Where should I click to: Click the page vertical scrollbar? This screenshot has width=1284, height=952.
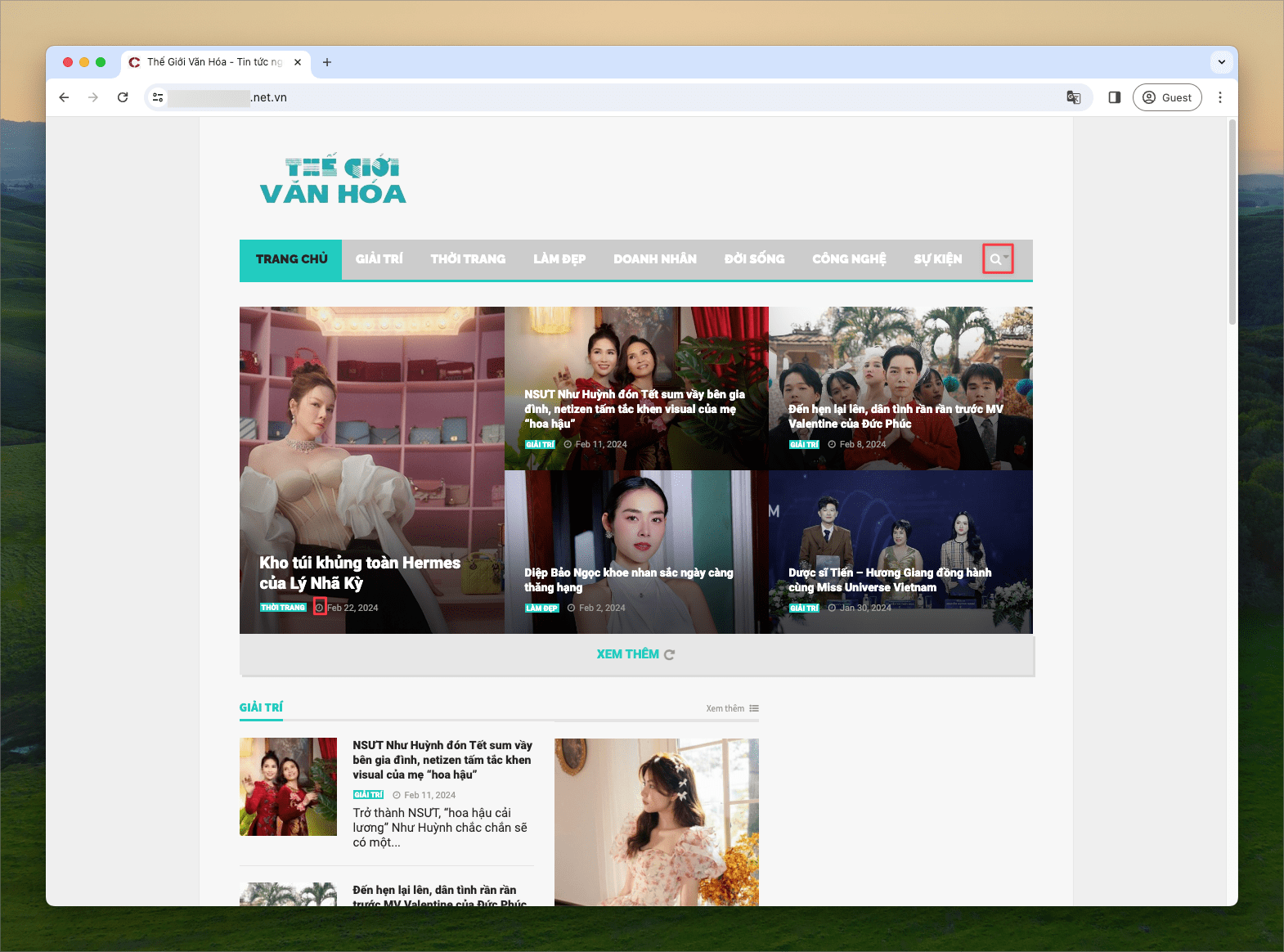pyautogui.click(x=1232, y=221)
